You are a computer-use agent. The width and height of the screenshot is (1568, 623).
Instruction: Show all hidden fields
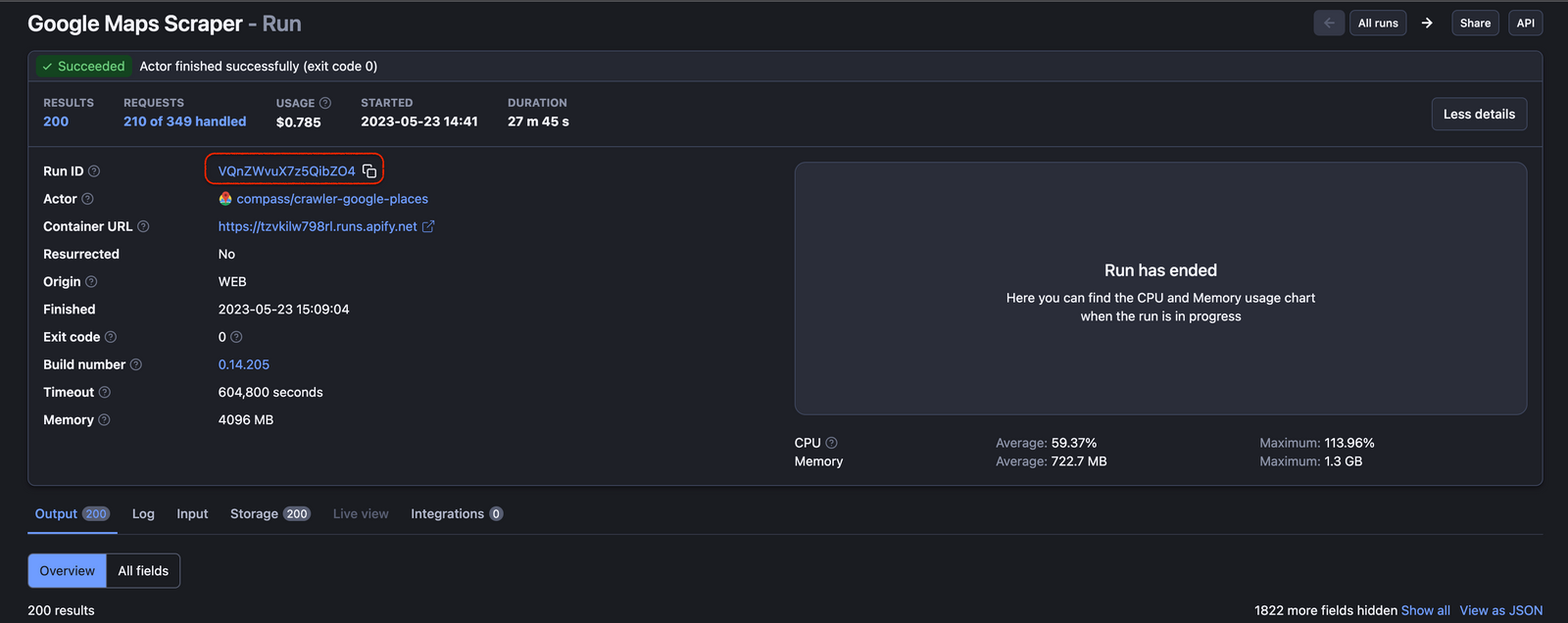1425,610
